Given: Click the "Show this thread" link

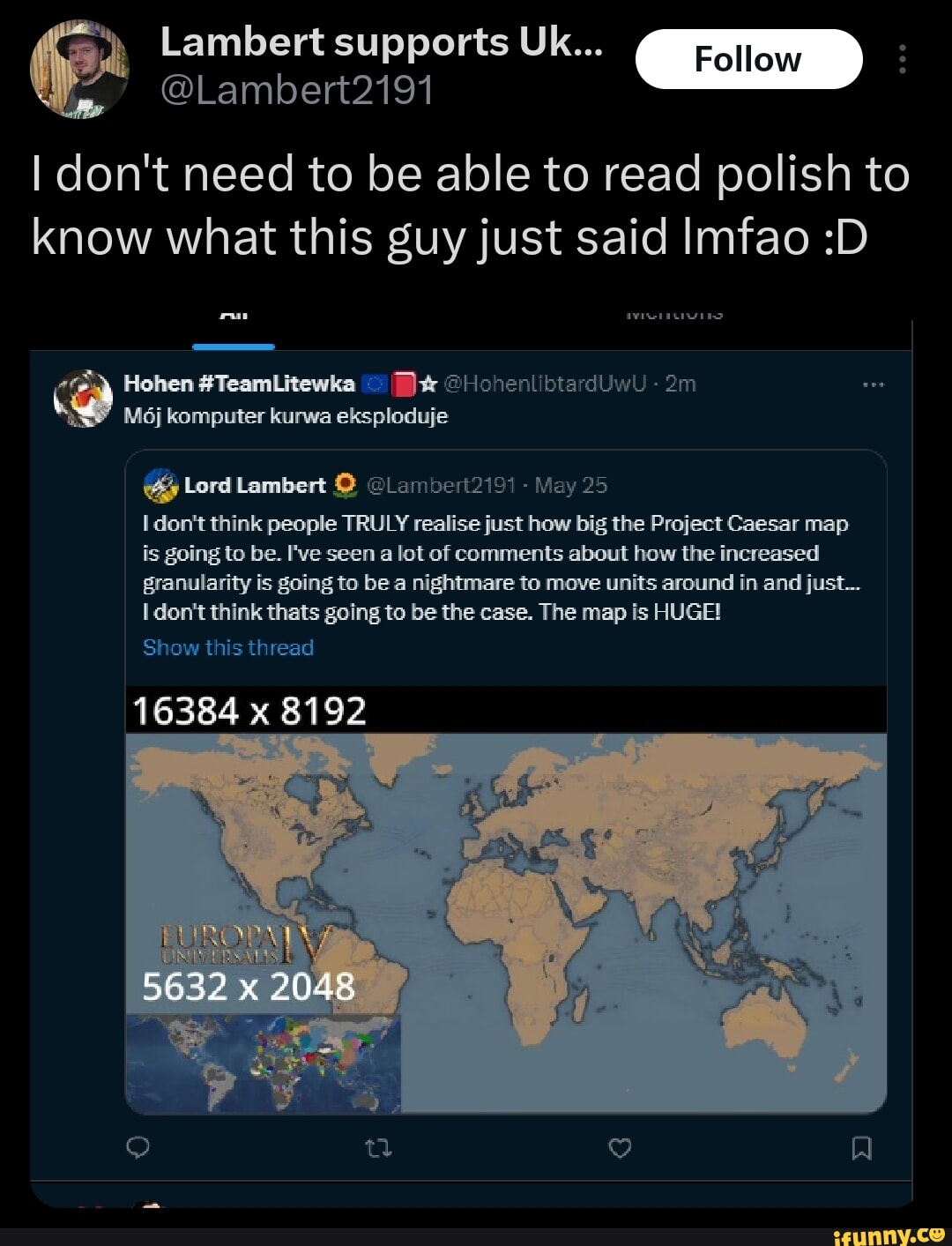Looking at the screenshot, I should click(x=228, y=647).
